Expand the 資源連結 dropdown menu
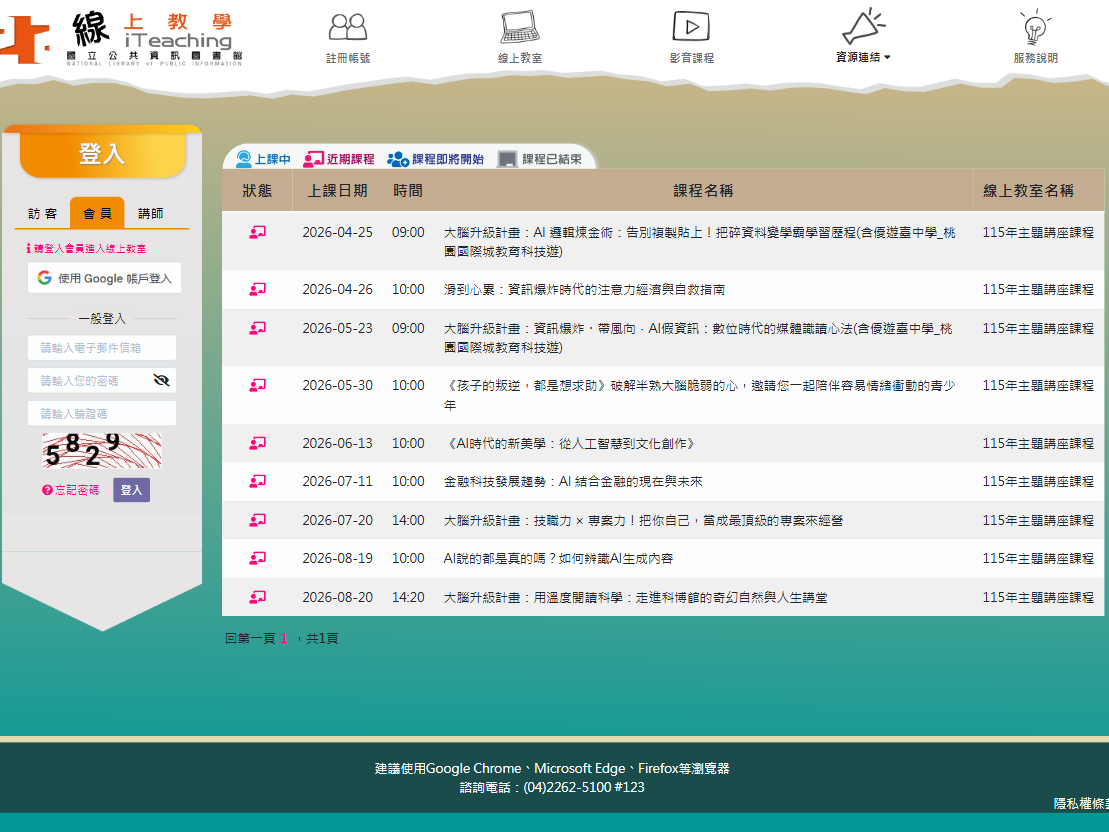The image size is (1109, 832). pyautogui.click(x=862, y=57)
